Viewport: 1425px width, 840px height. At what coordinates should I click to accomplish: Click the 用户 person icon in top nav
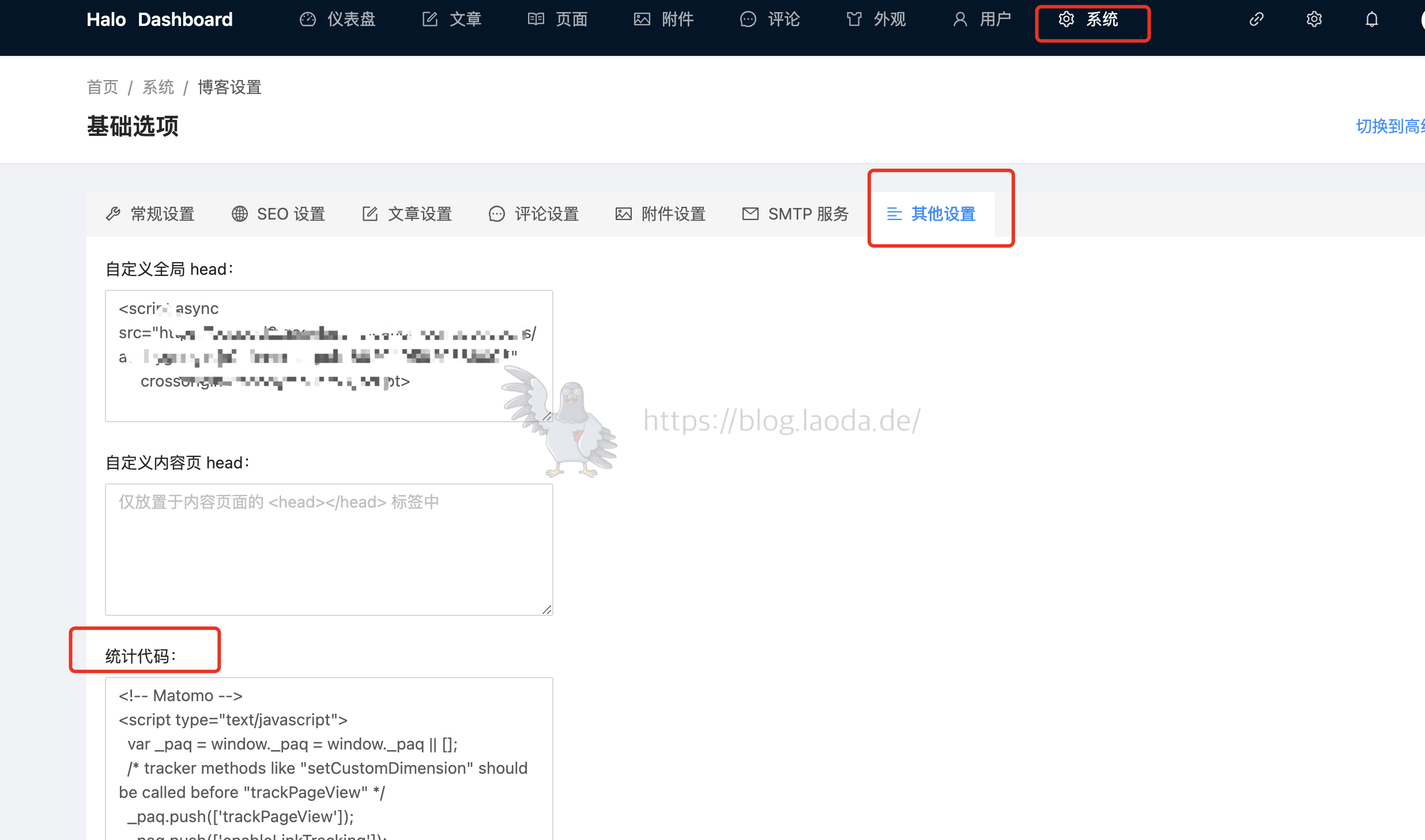(x=960, y=20)
